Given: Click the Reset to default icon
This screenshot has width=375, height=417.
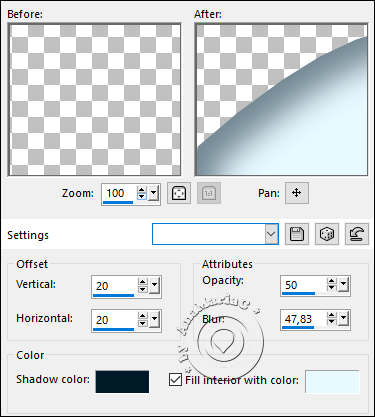Looking at the screenshot, I should (x=357, y=234).
